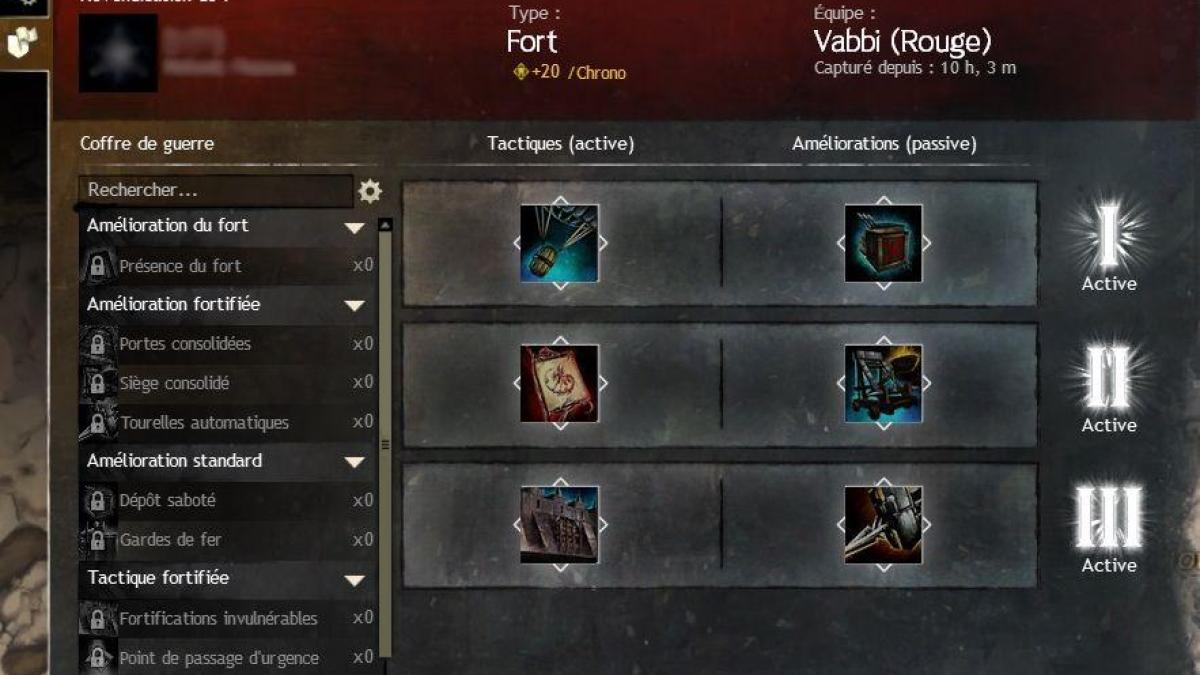Toggle the tier I Active indicator
The width and height of the screenshot is (1200, 675).
1109,247
